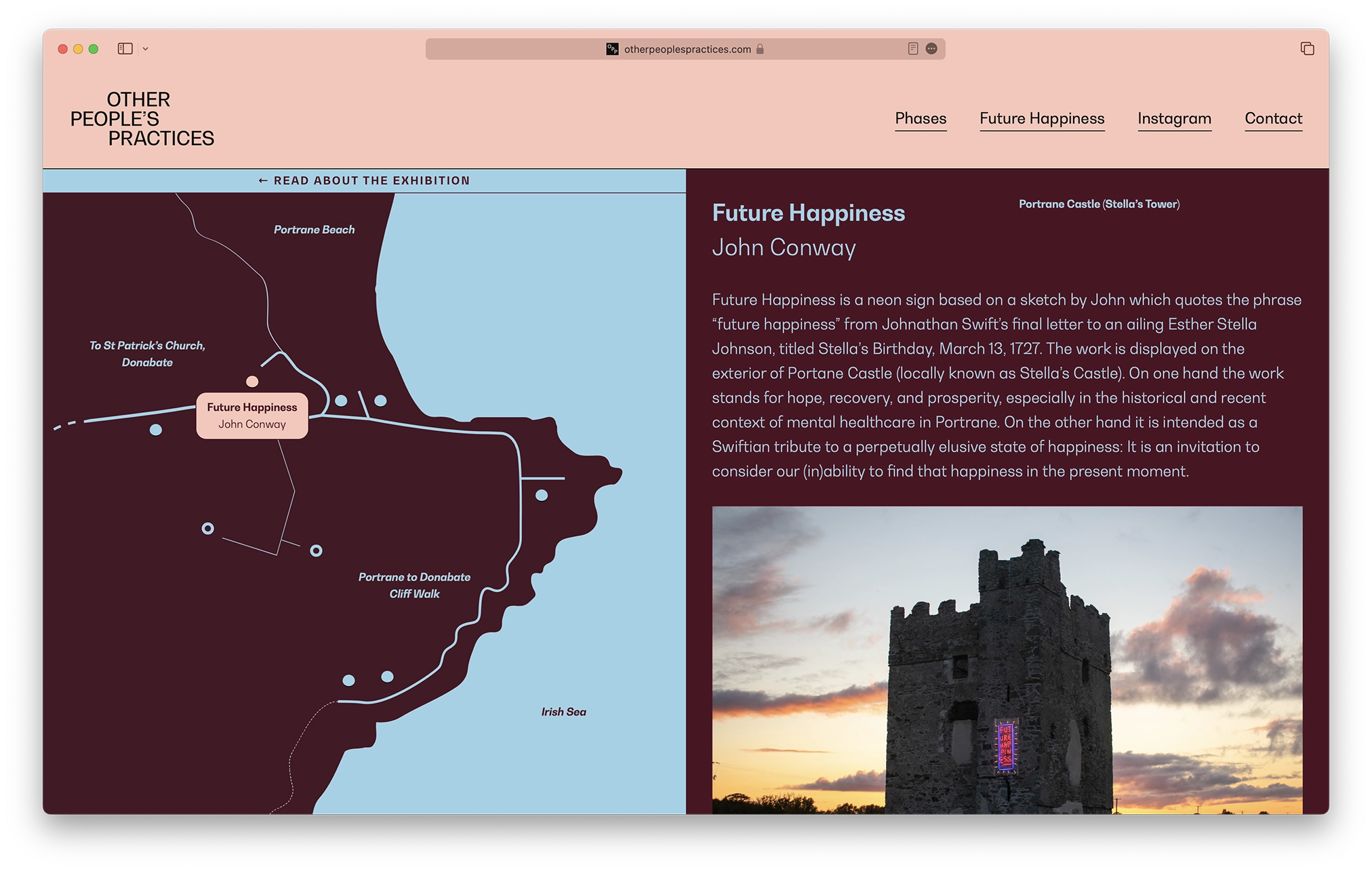Click Read About the Exhibition back link

point(364,181)
